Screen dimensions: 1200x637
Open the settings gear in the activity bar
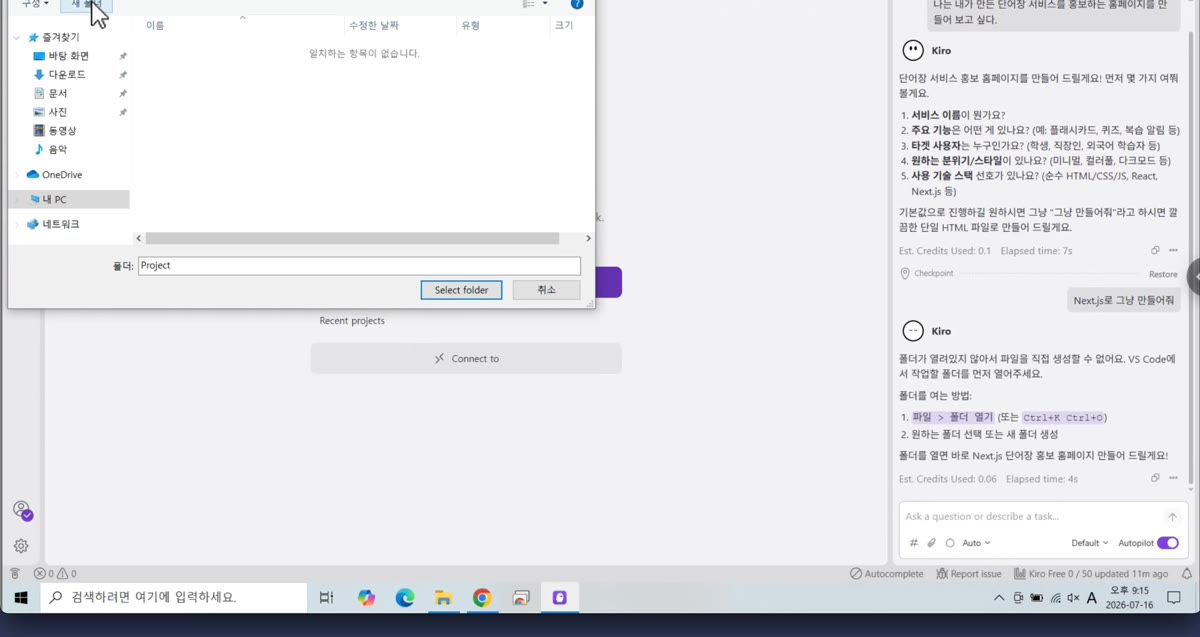click(21, 546)
